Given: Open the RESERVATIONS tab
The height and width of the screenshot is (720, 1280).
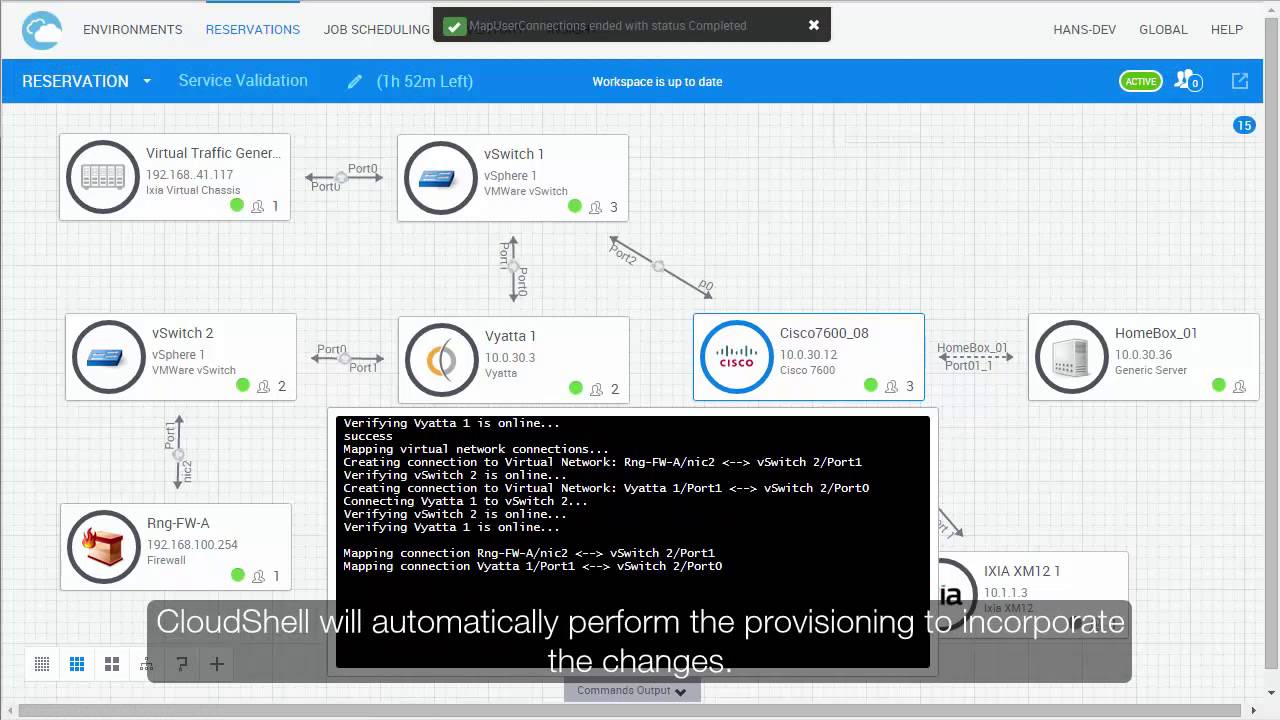Looking at the screenshot, I should (253, 30).
